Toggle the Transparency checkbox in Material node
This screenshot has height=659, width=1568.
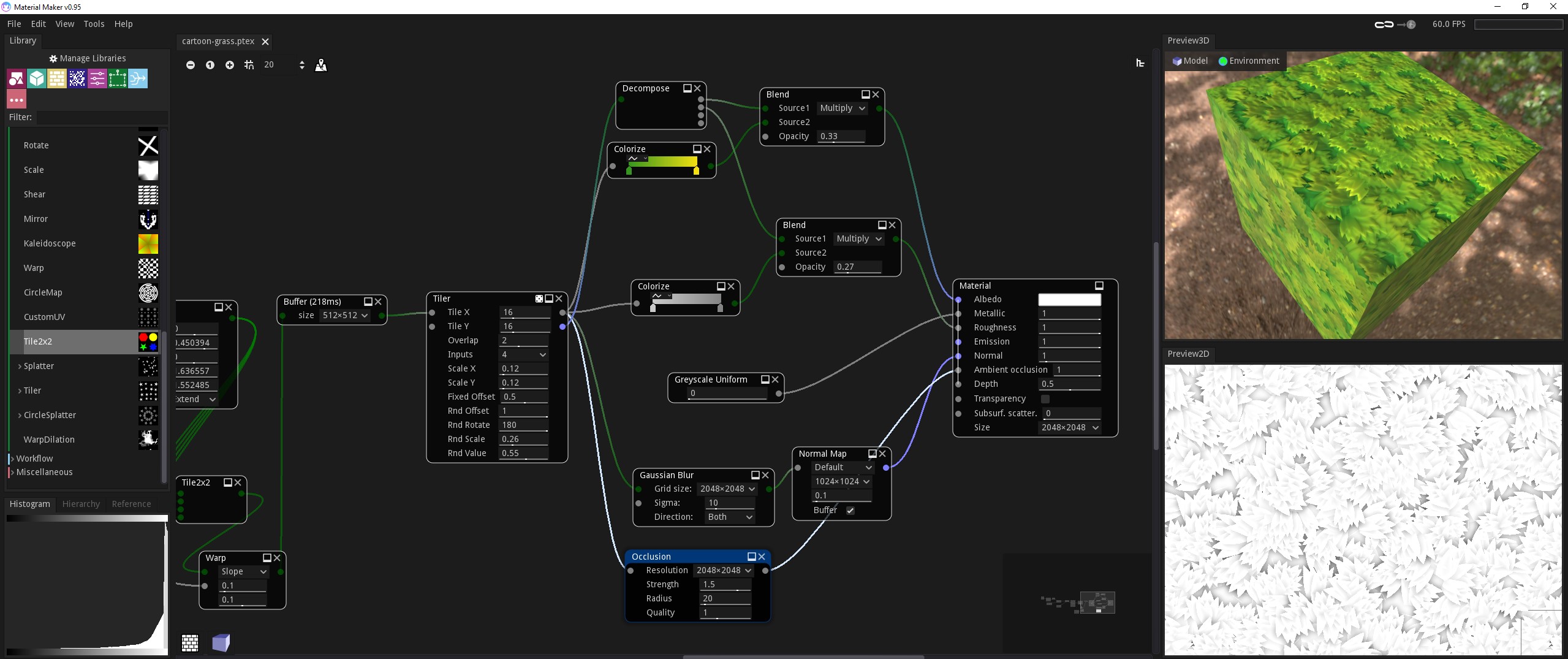tap(1045, 399)
